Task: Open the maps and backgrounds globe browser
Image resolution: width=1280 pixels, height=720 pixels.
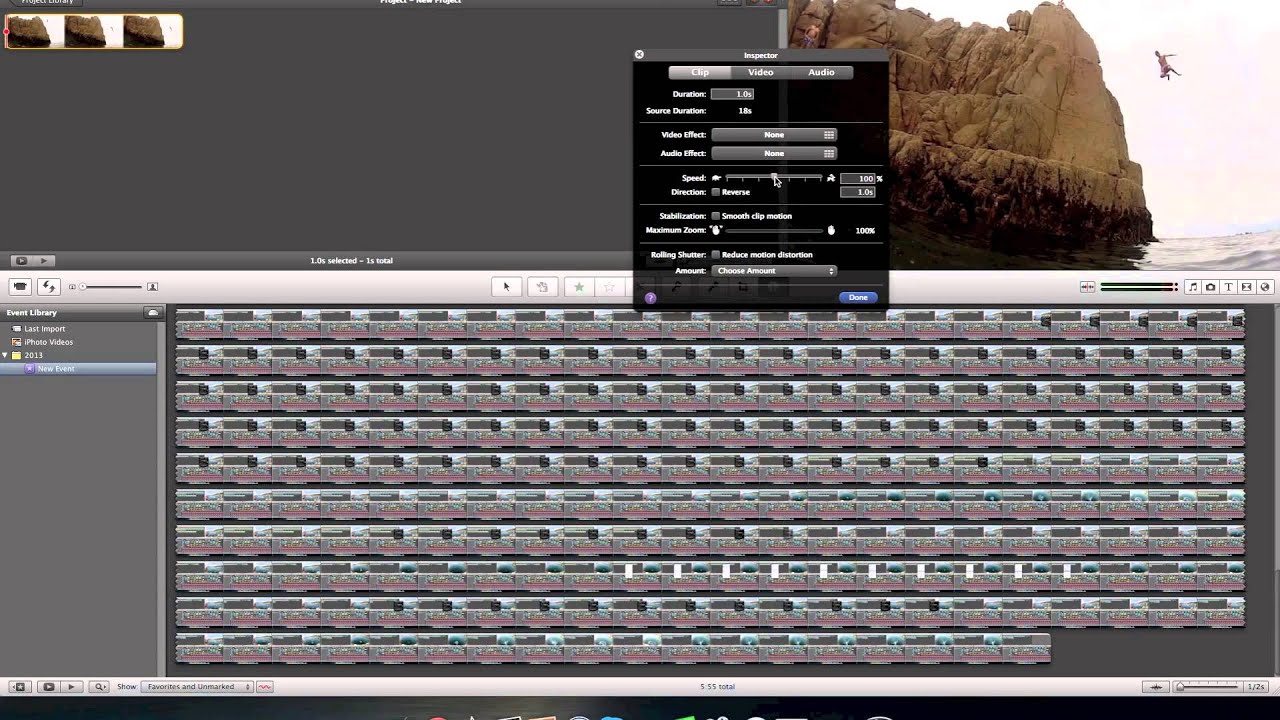Action: [x=1264, y=287]
